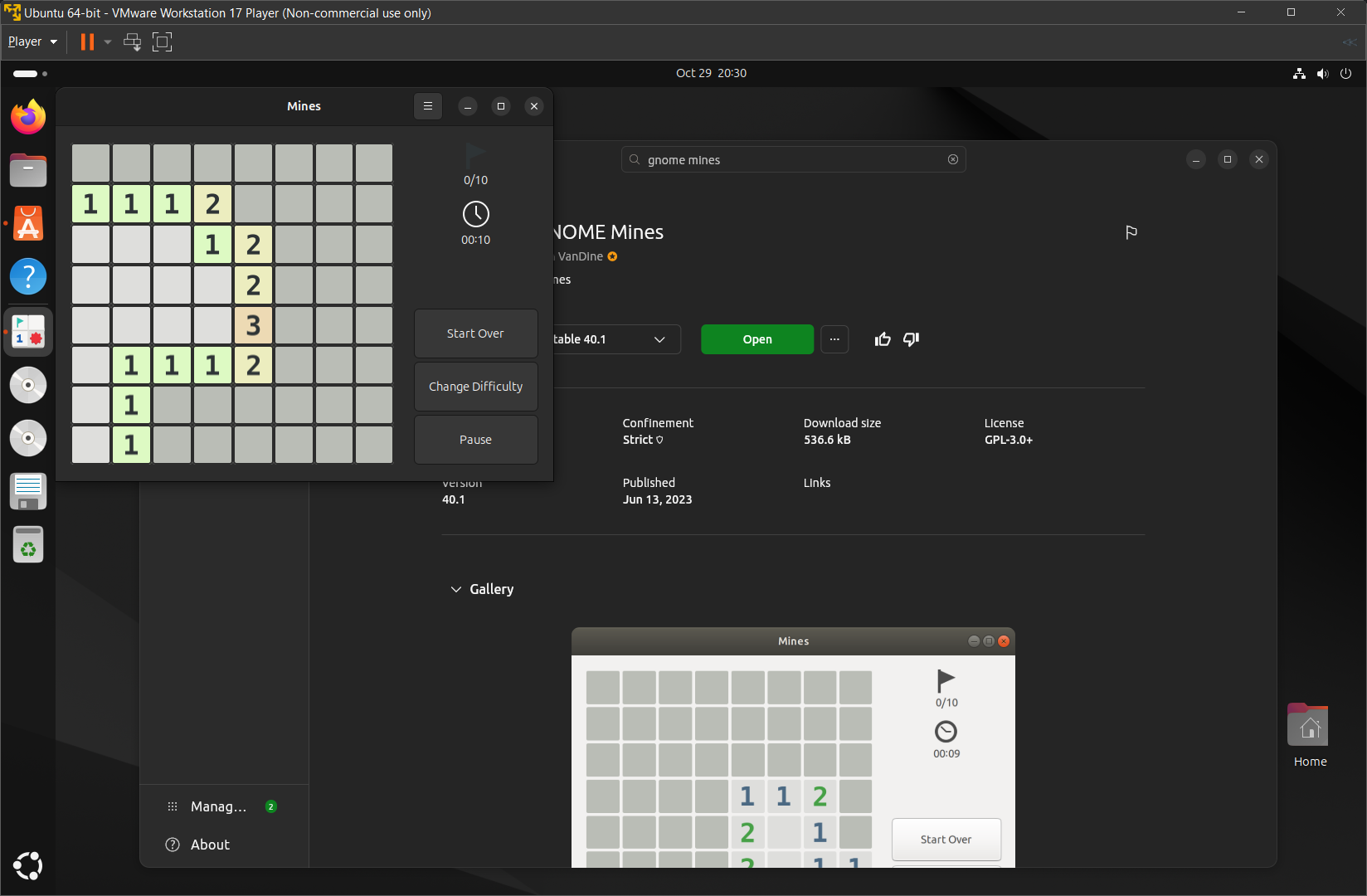
Task: Click the Links label
Action: pyautogui.click(x=817, y=483)
